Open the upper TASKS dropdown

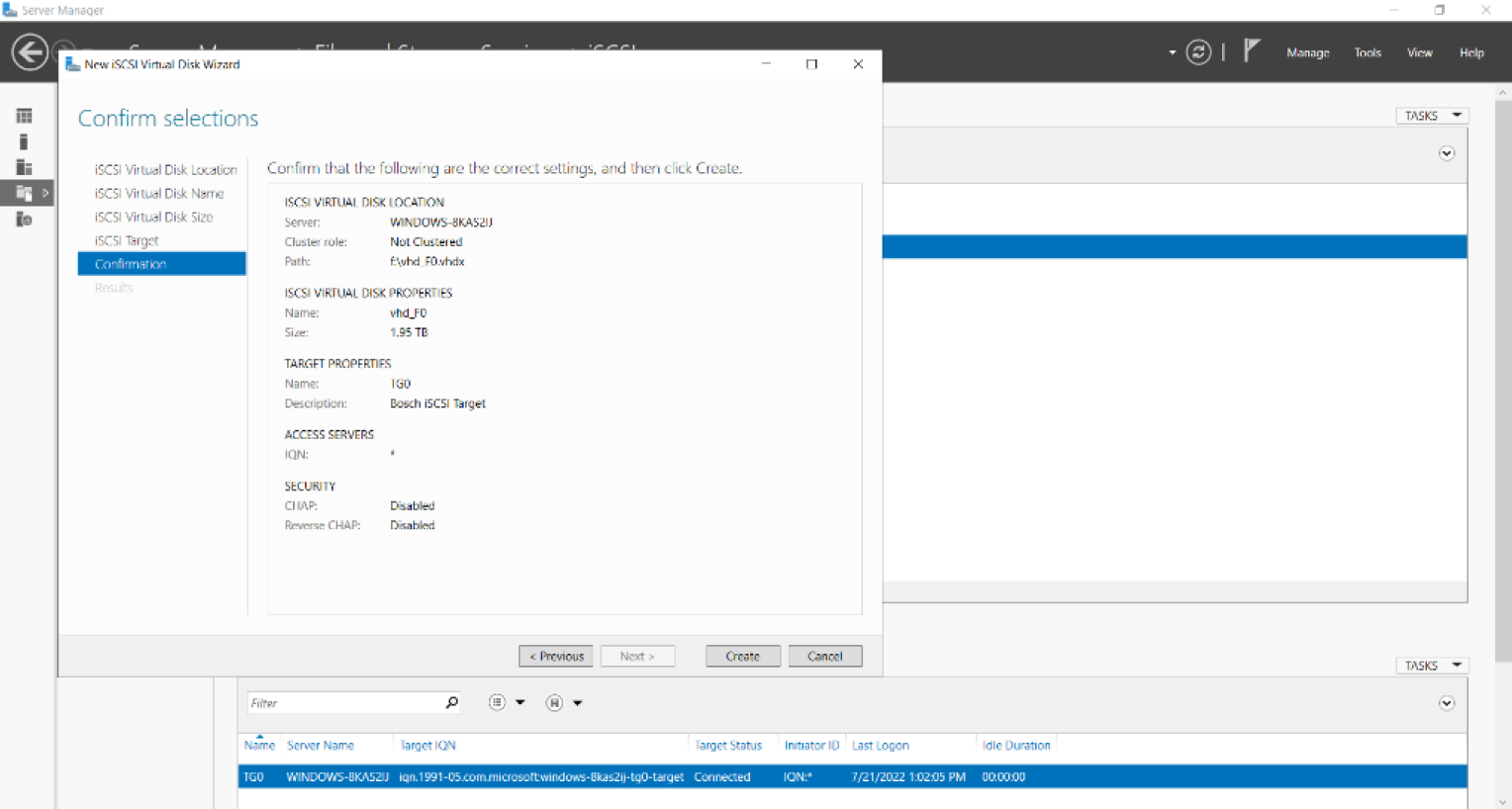click(x=1432, y=116)
